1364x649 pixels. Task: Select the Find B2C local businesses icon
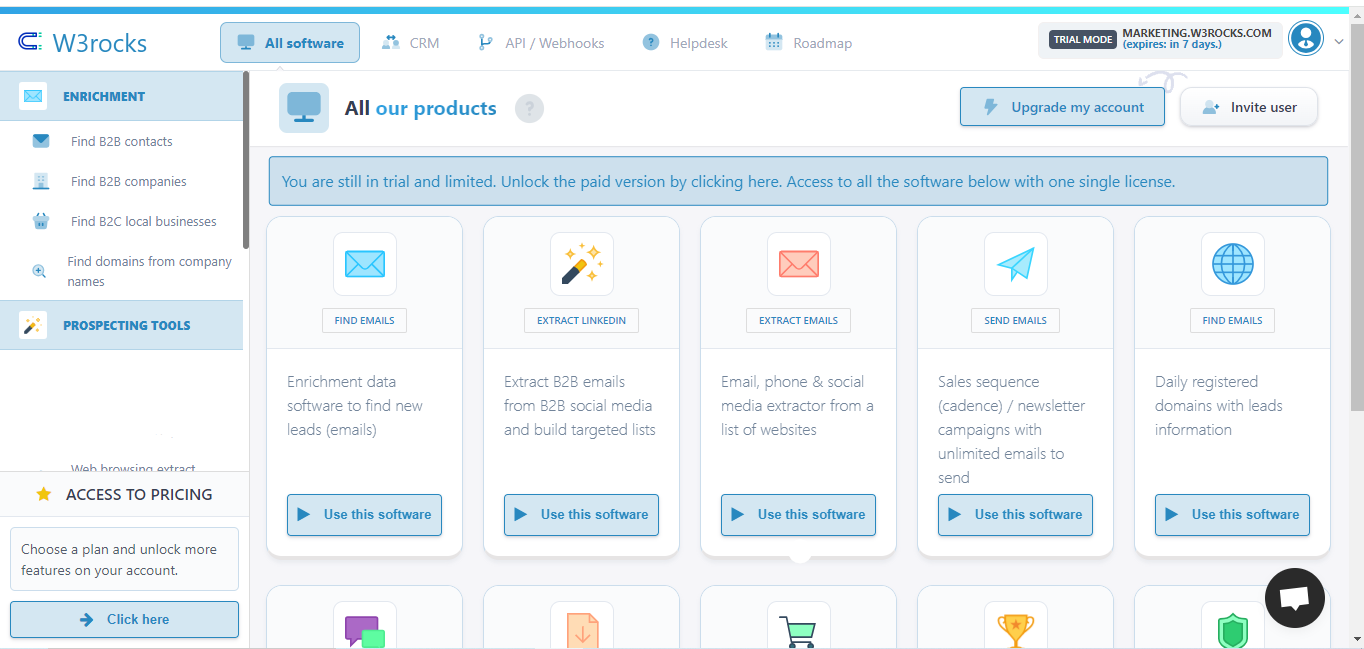click(41, 221)
